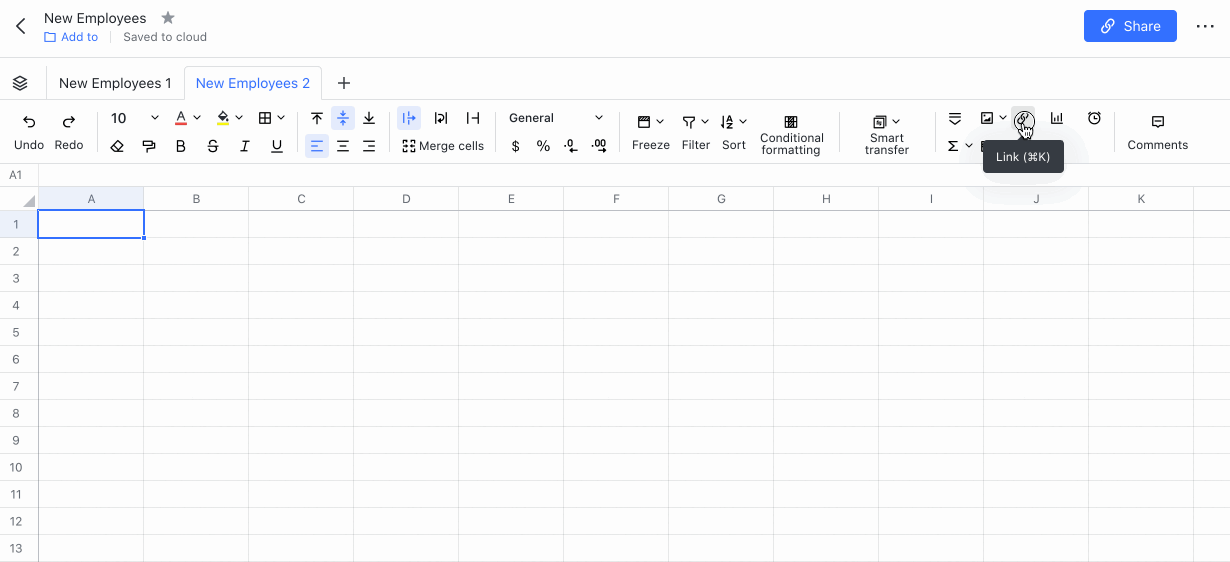
Task: Toggle underline formatting
Action: tap(277, 146)
